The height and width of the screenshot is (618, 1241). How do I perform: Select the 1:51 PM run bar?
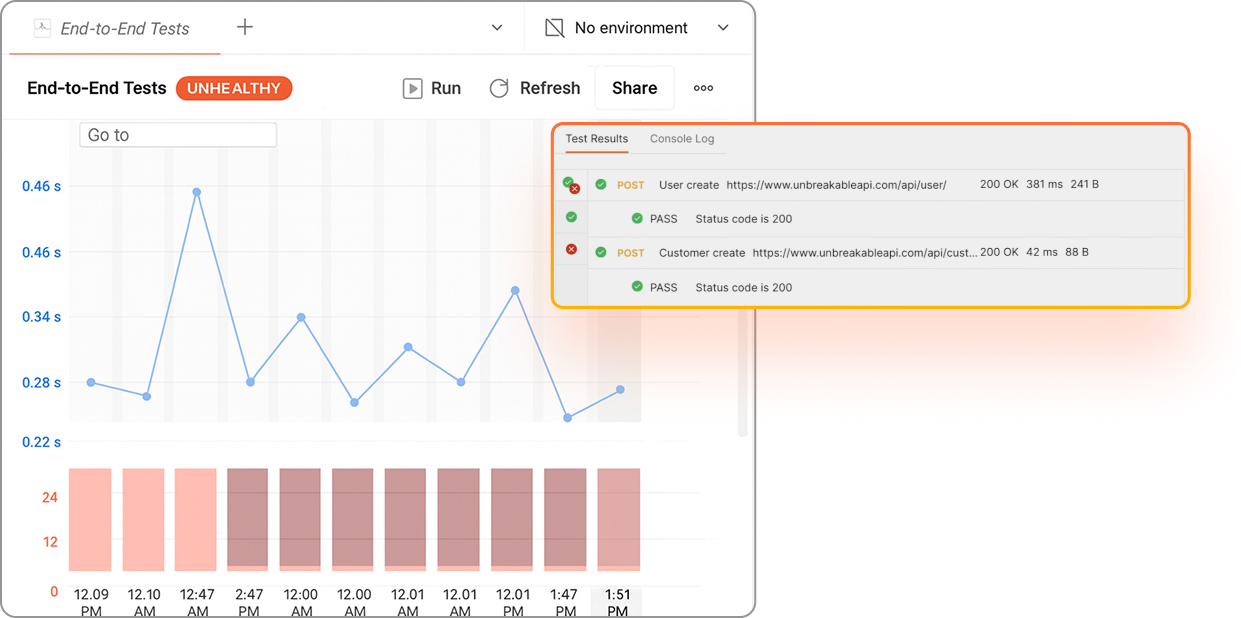pos(618,519)
